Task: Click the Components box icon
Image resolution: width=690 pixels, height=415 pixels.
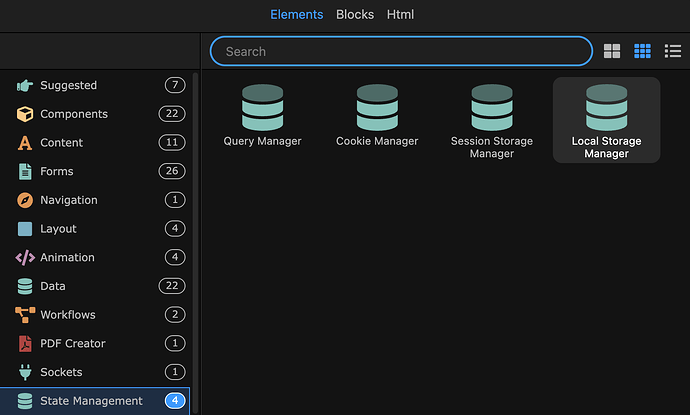Action: [x=25, y=114]
